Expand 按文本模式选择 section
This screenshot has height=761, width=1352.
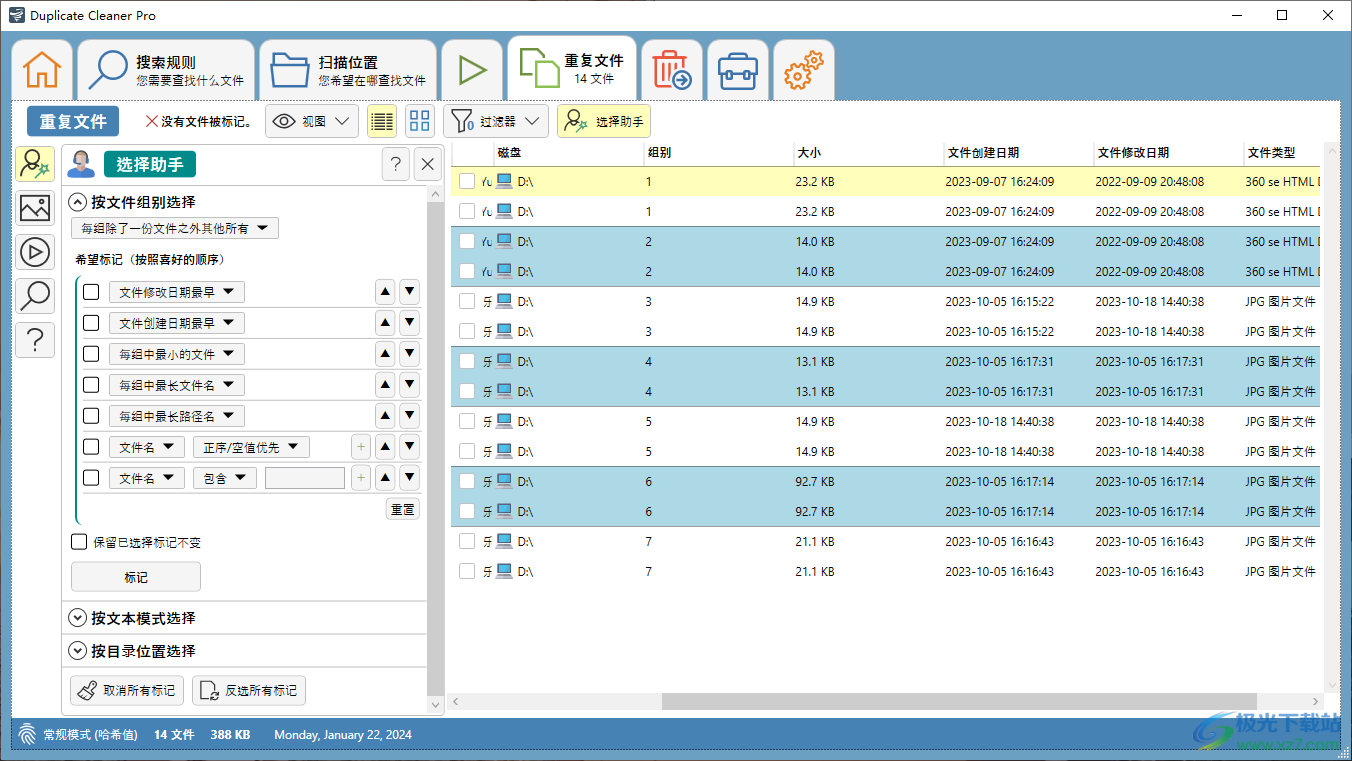pos(78,618)
